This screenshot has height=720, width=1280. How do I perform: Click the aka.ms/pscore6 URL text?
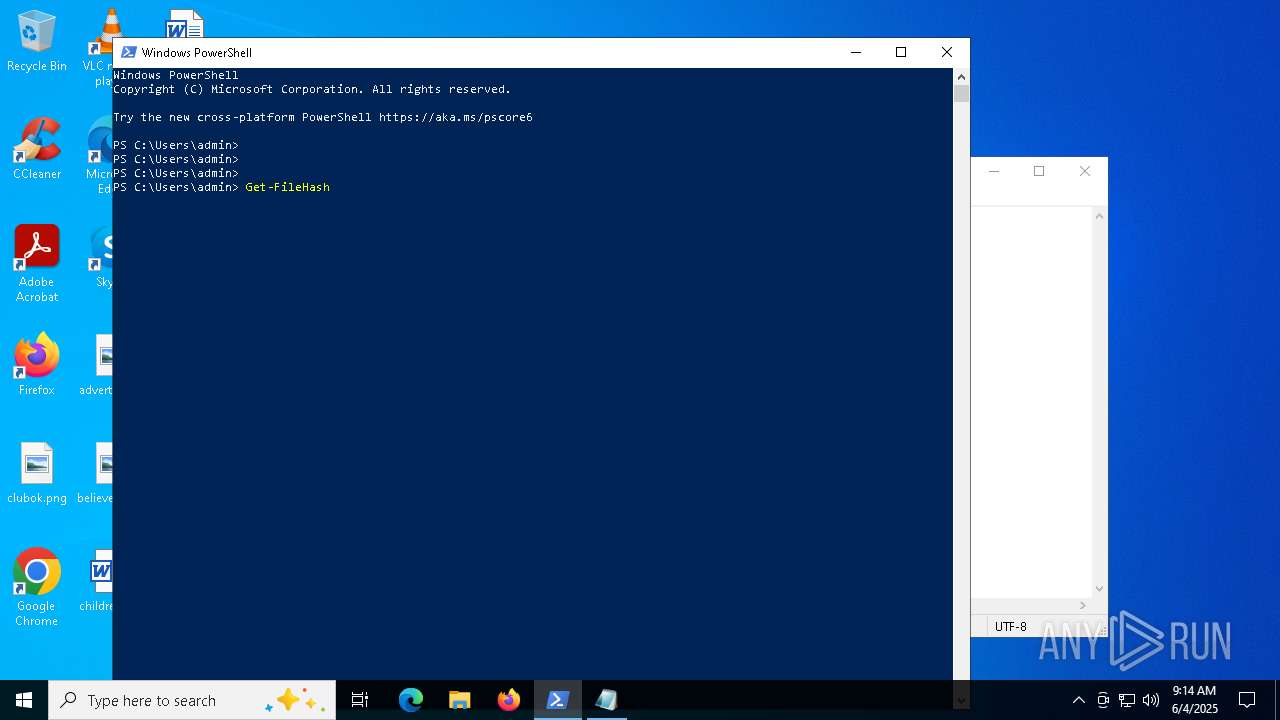pyautogui.click(x=456, y=117)
